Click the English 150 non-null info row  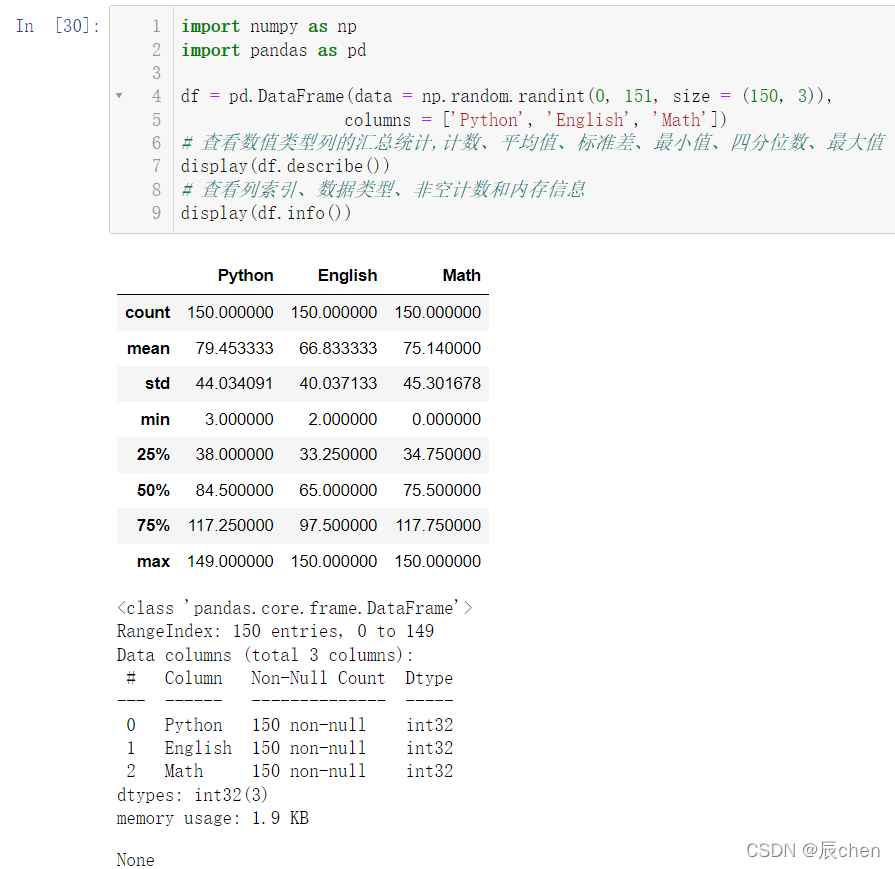[x=290, y=748]
